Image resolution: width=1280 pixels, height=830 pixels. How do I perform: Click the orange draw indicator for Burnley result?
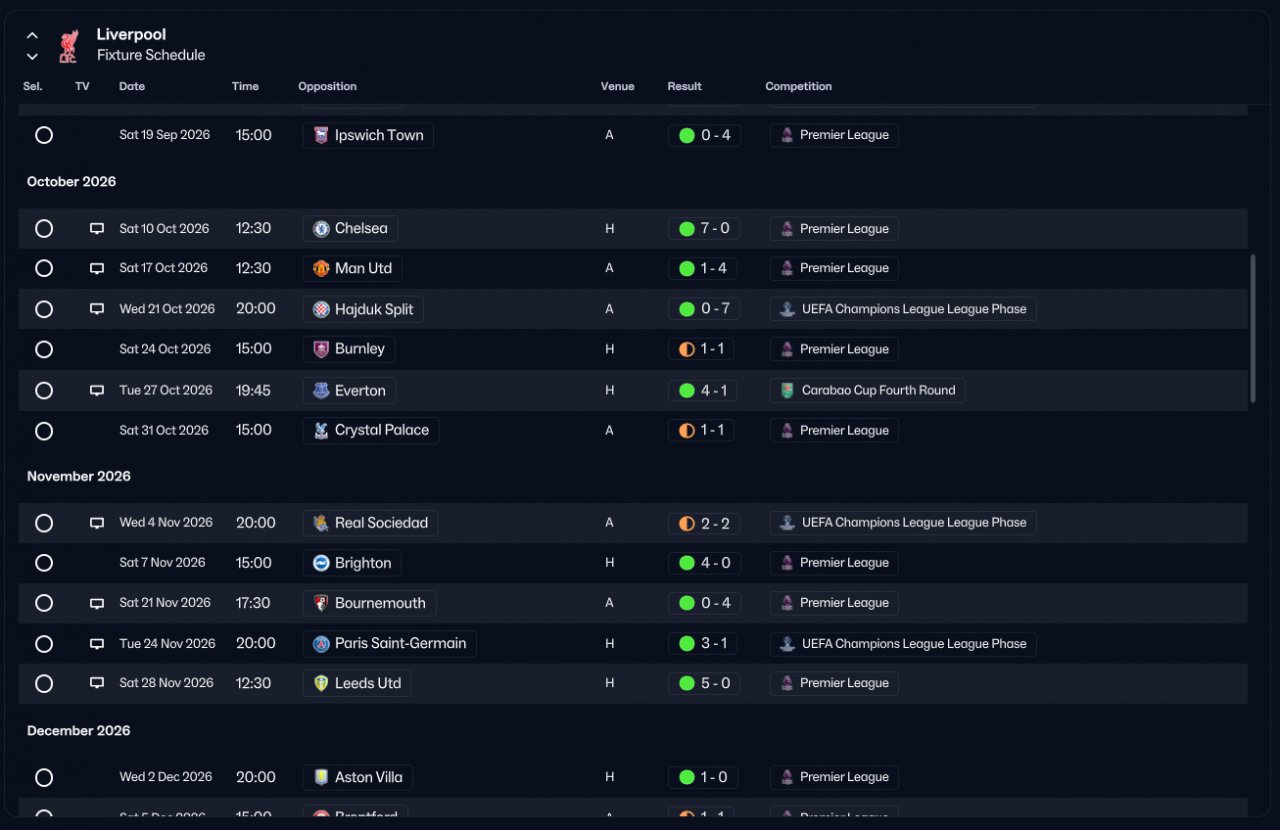coord(687,350)
